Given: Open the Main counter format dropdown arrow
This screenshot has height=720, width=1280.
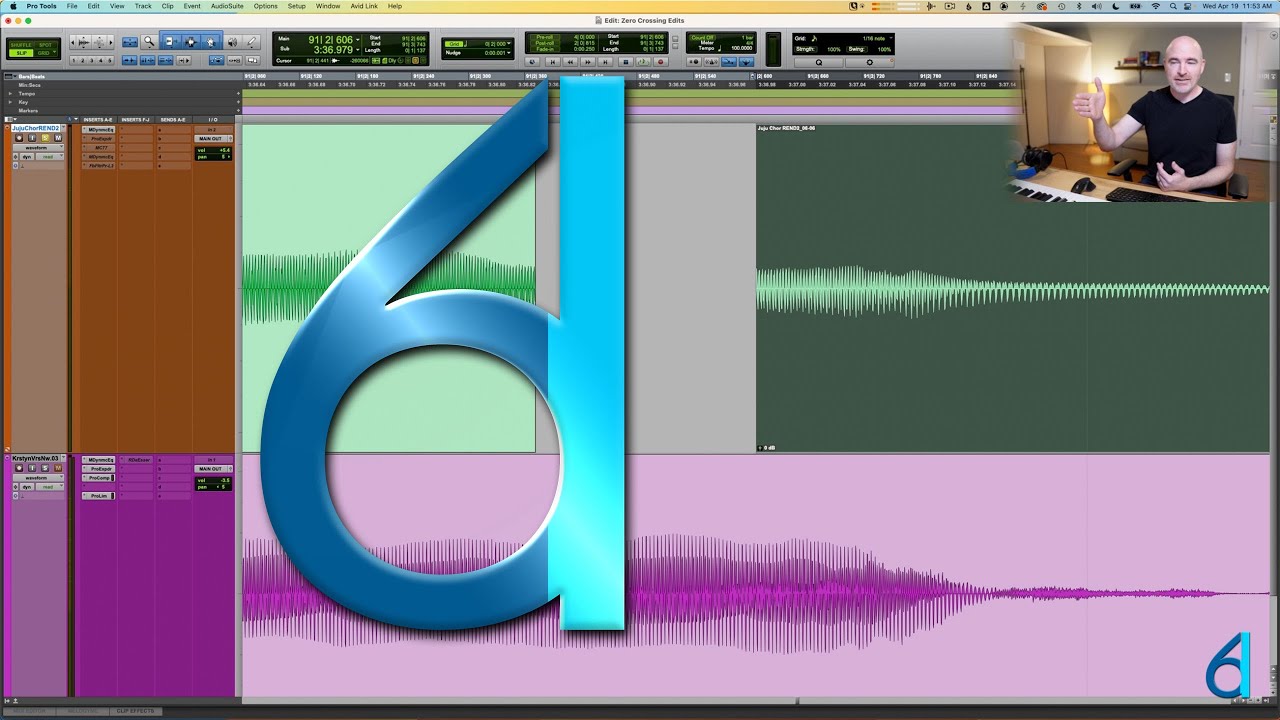Looking at the screenshot, I should 358,40.
